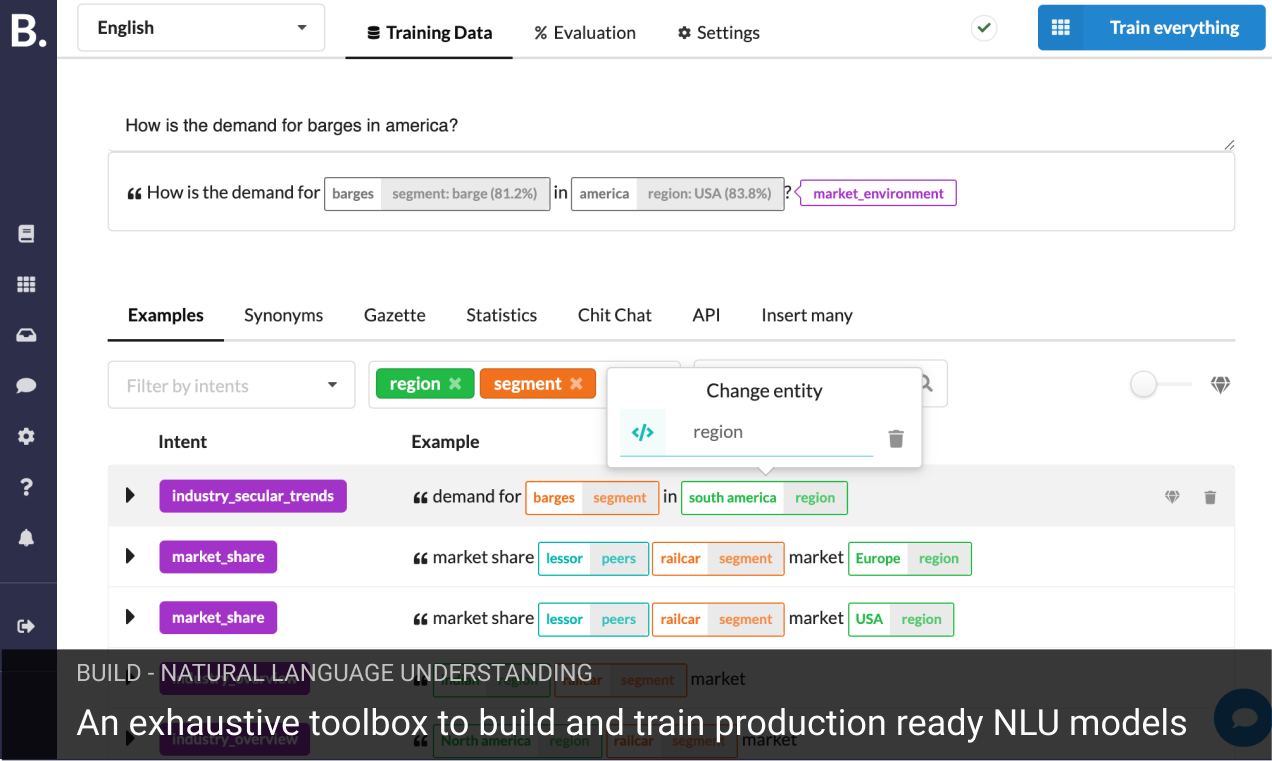Click the code icon in Change entity popup
The height and width of the screenshot is (761, 1272).
click(643, 432)
